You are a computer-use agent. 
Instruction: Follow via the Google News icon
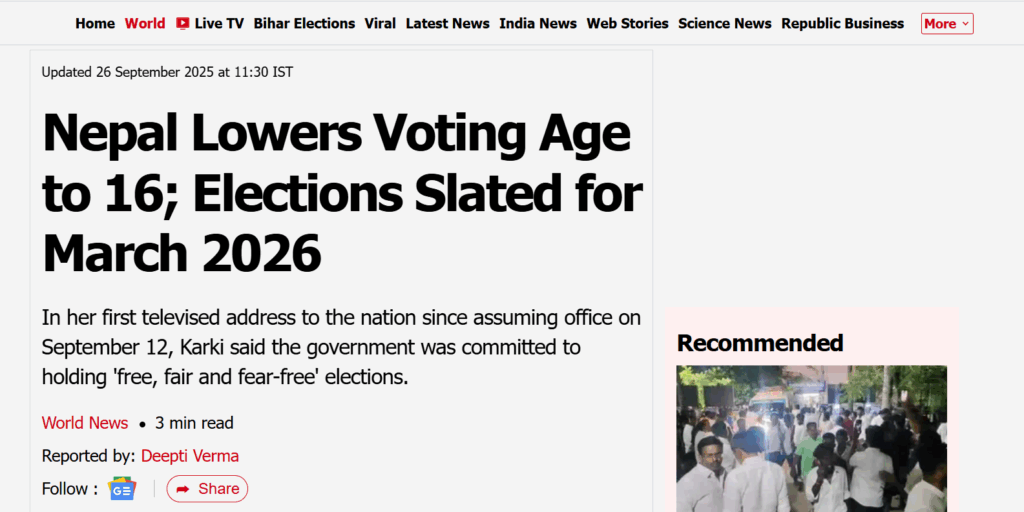[x=122, y=489]
